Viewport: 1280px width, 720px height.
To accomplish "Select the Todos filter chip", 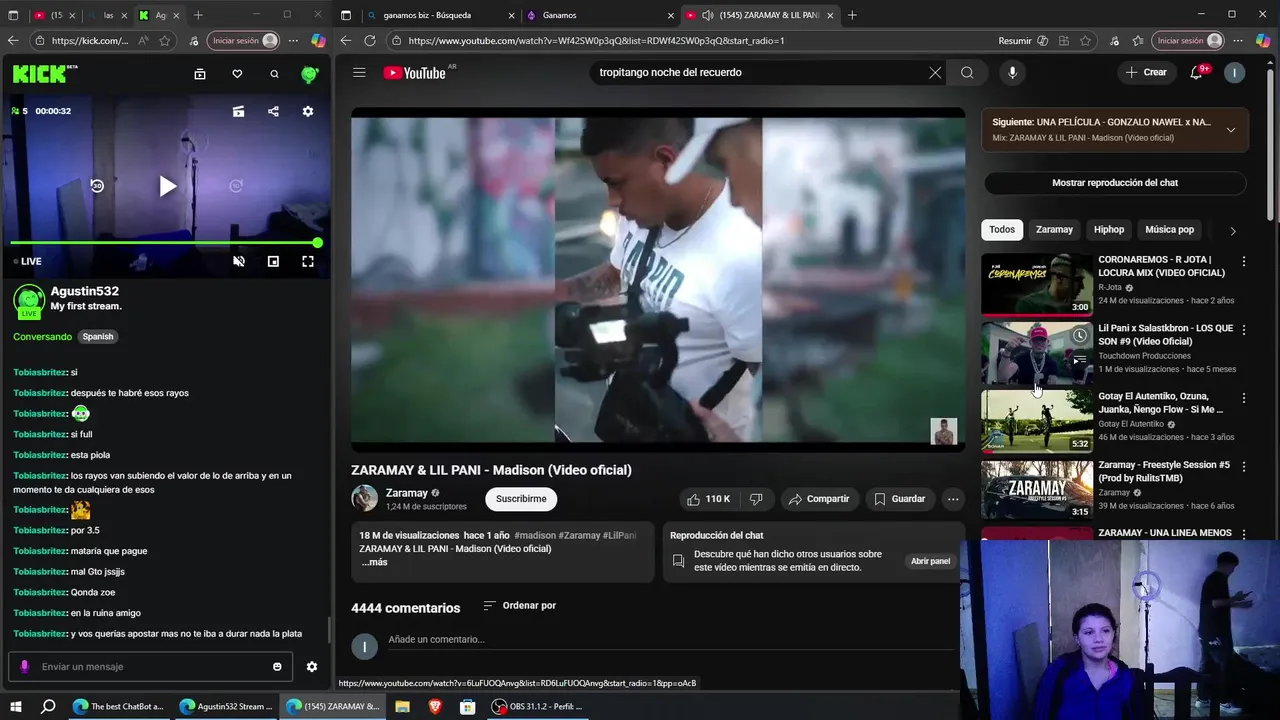I will coord(1002,230).
